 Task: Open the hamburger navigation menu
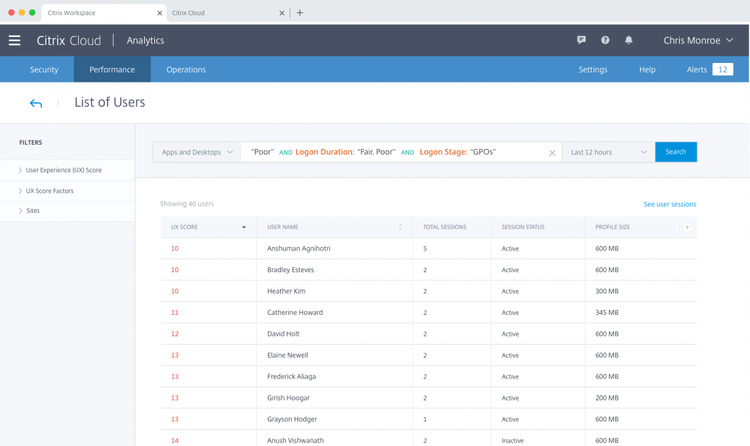pos(14,40)
